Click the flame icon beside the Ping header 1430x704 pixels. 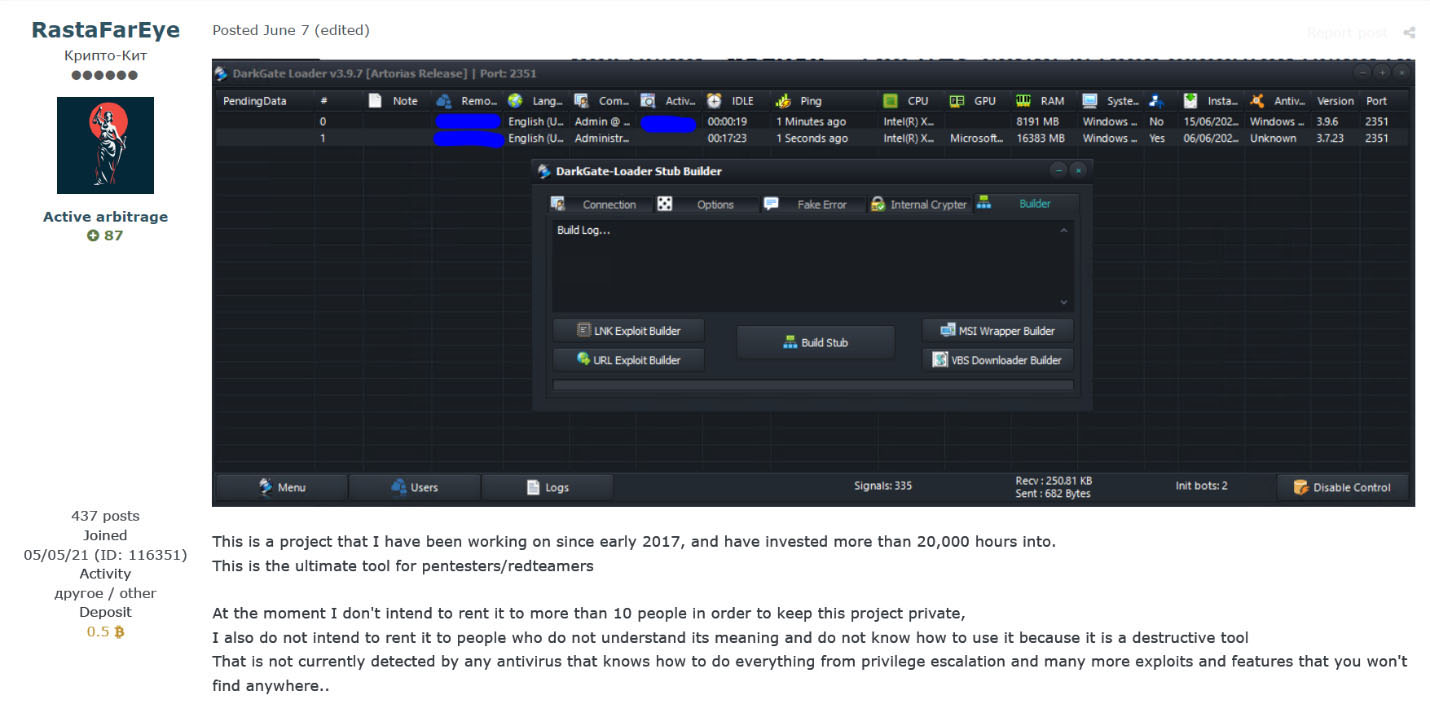tap(783, 101)
